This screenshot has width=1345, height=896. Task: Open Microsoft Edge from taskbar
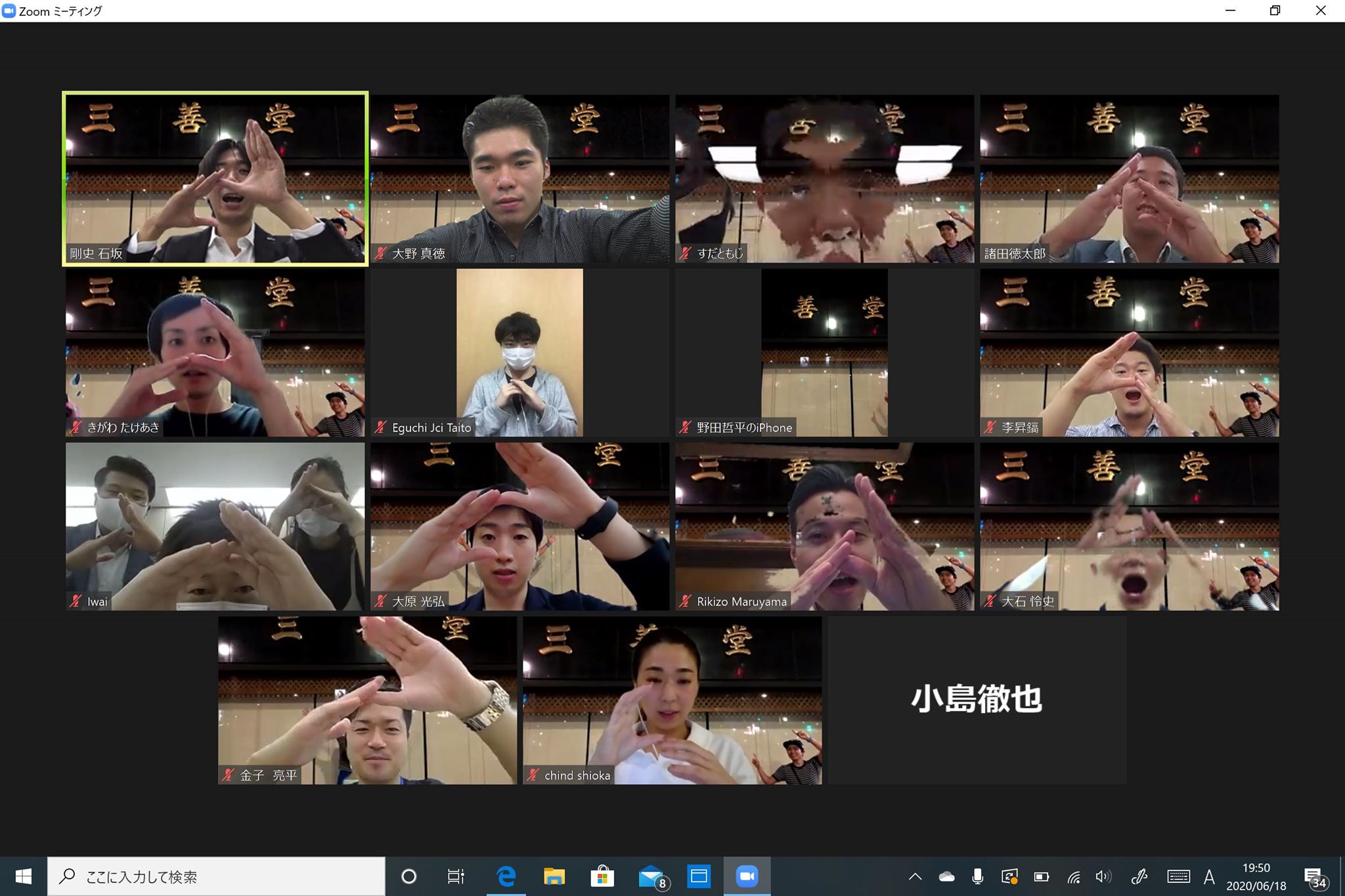506,876
